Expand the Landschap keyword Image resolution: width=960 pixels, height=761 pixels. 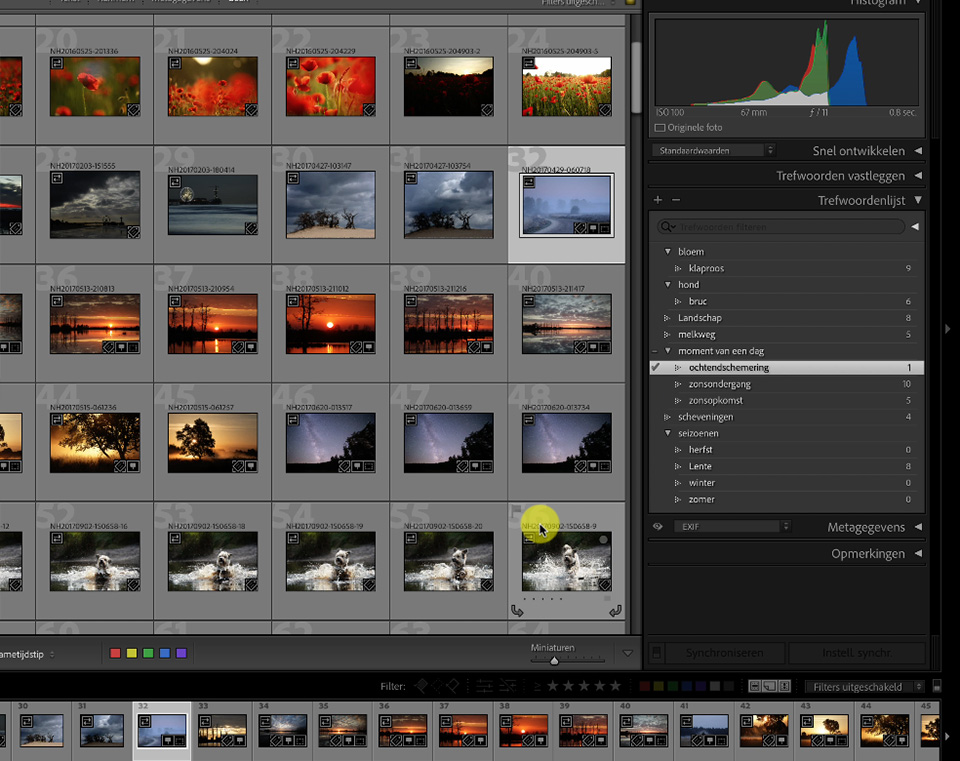click(x=667, y=318)
